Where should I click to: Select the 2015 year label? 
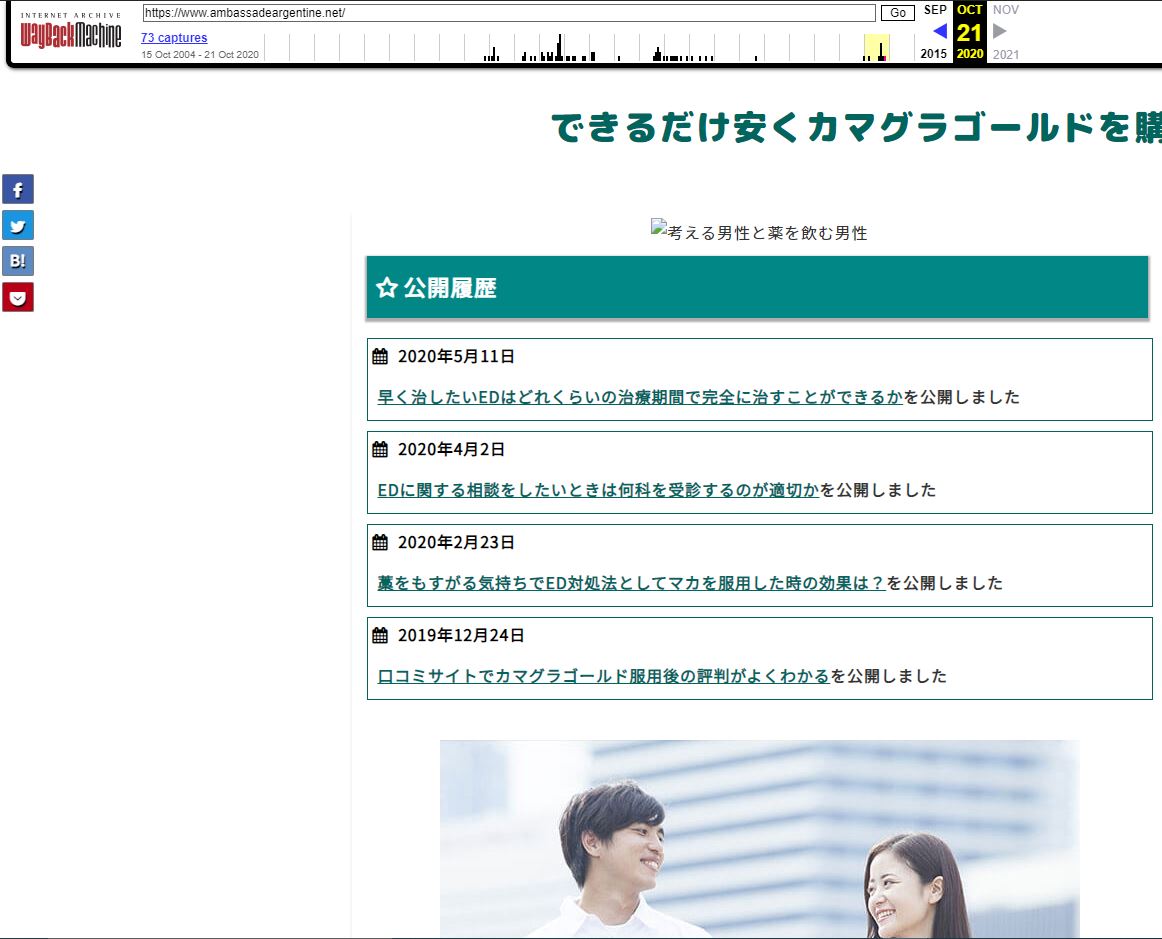(934, 54)
